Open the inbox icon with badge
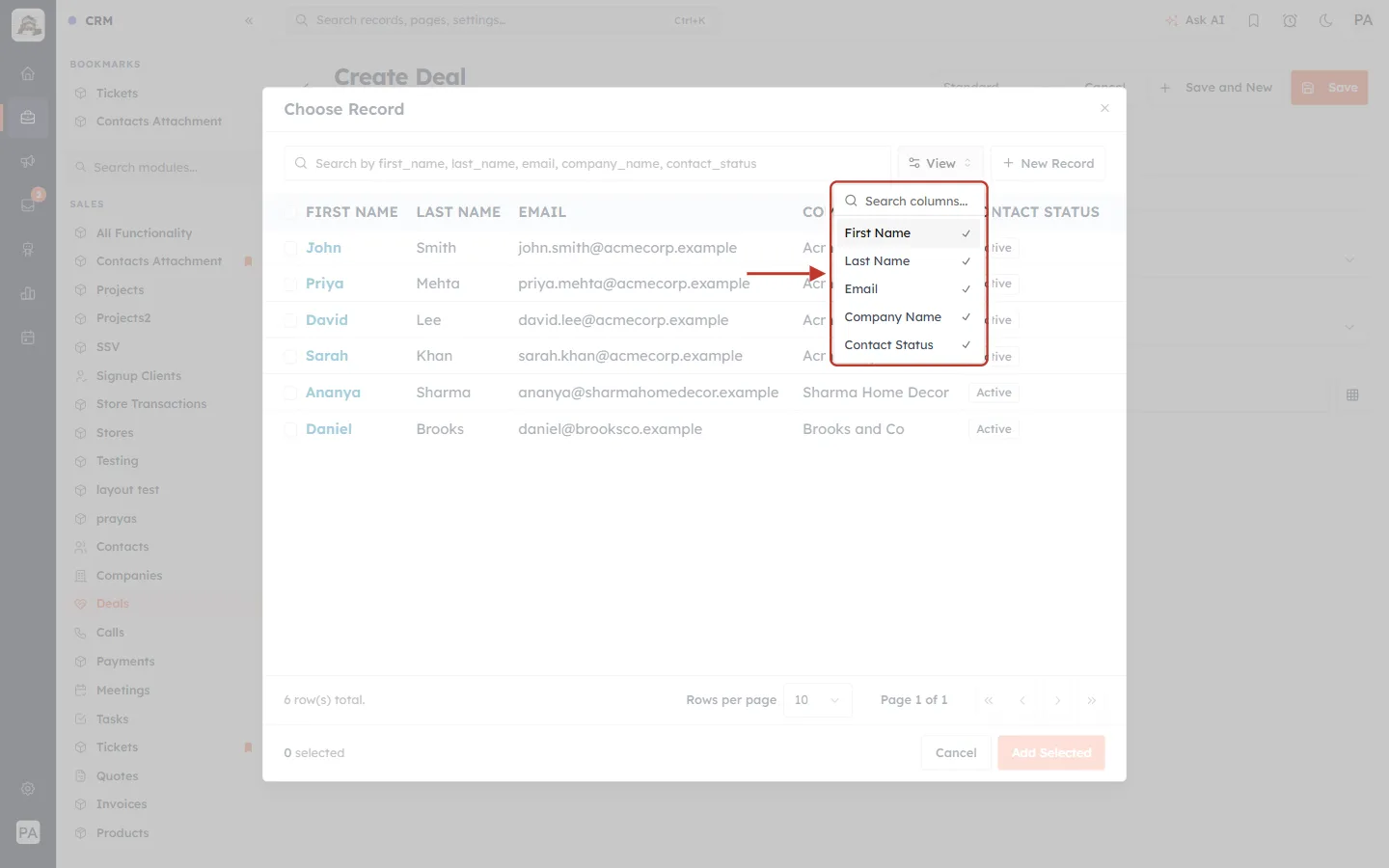Viewport: 1389px width, 868px height. (x=28, y=204)
